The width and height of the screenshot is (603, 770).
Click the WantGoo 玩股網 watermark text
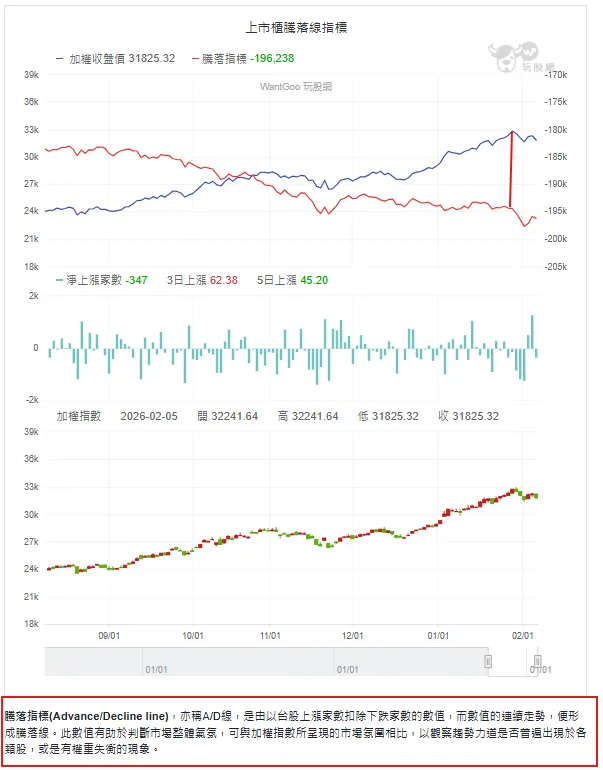point(296,87)
